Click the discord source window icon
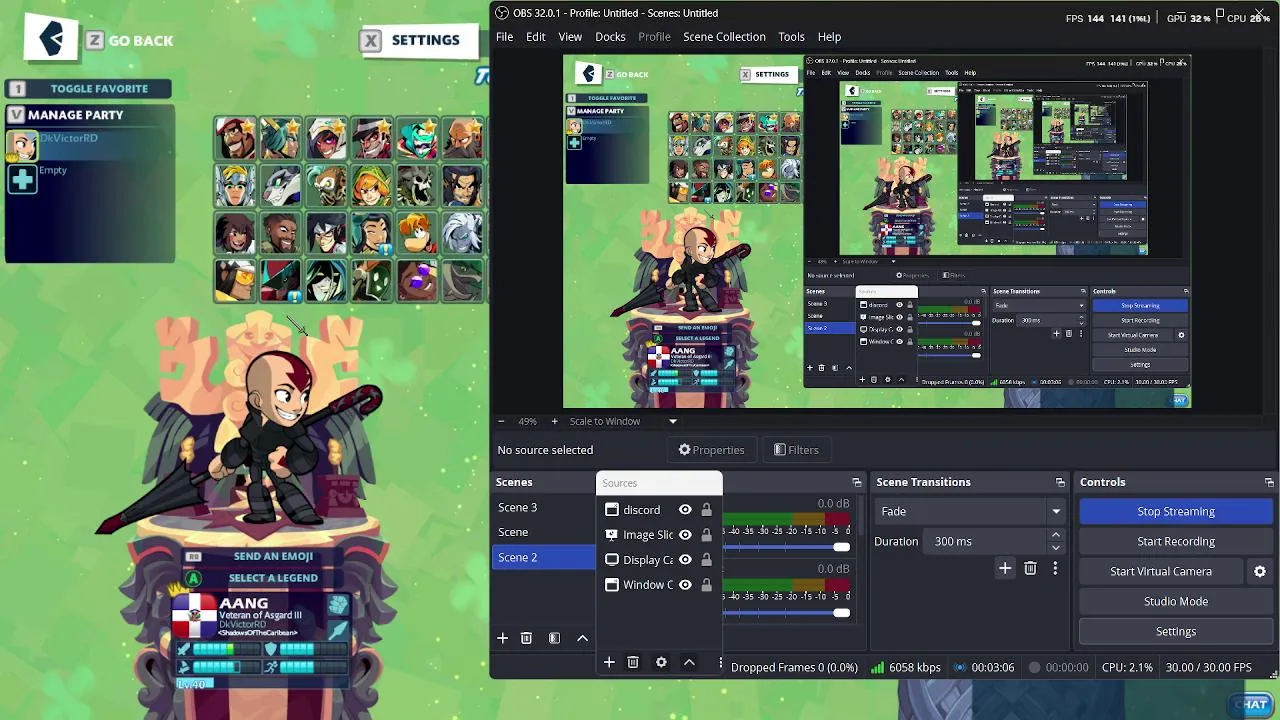Image resolution: width=1280 pixels, height=720 pixels. [612, 510]
